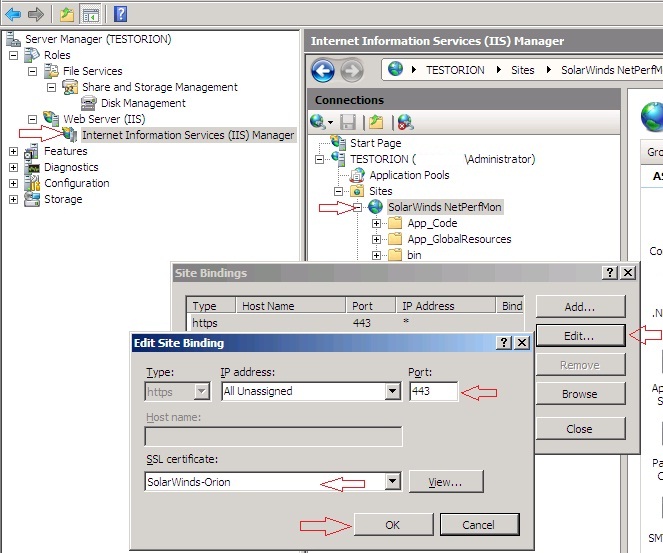
Task: Click the Connections up folder icon
Action: click(x=376, y=122)
